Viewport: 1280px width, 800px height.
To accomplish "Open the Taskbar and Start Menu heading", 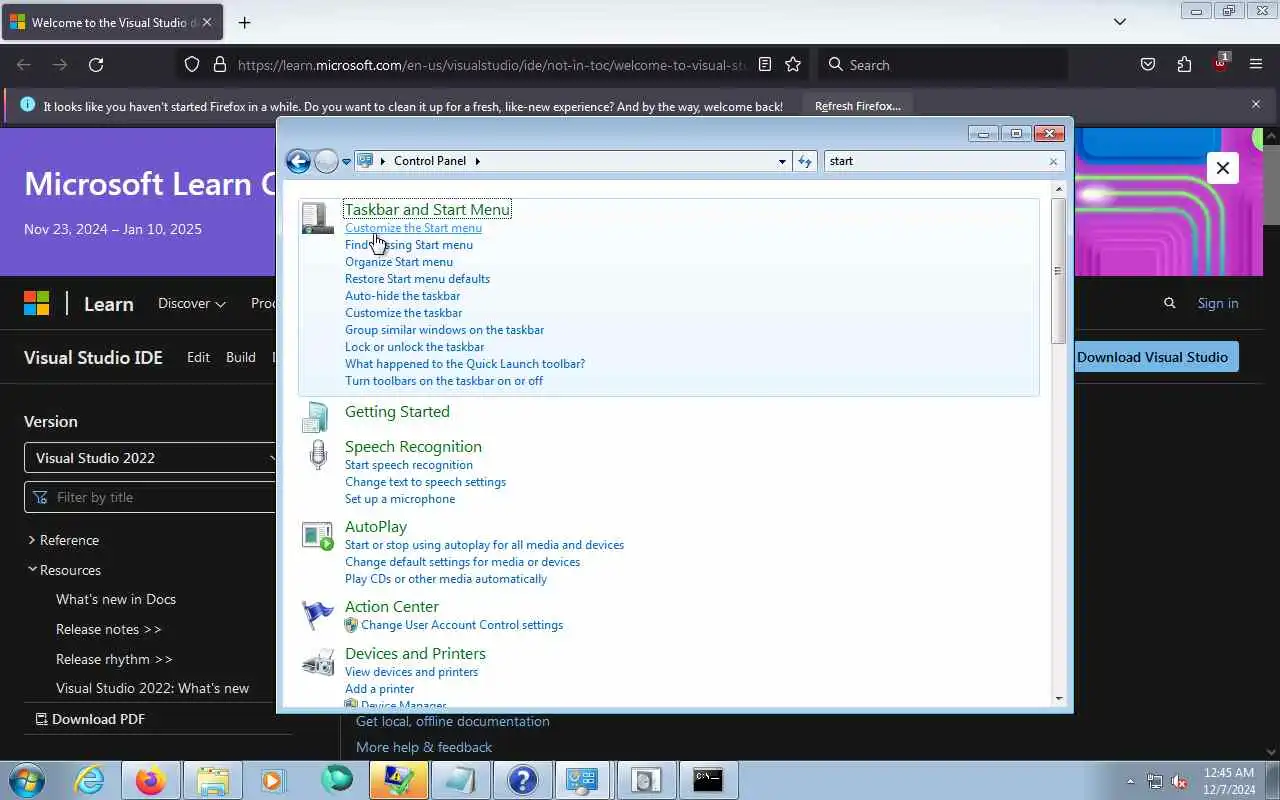I will [x=427, y=209].
